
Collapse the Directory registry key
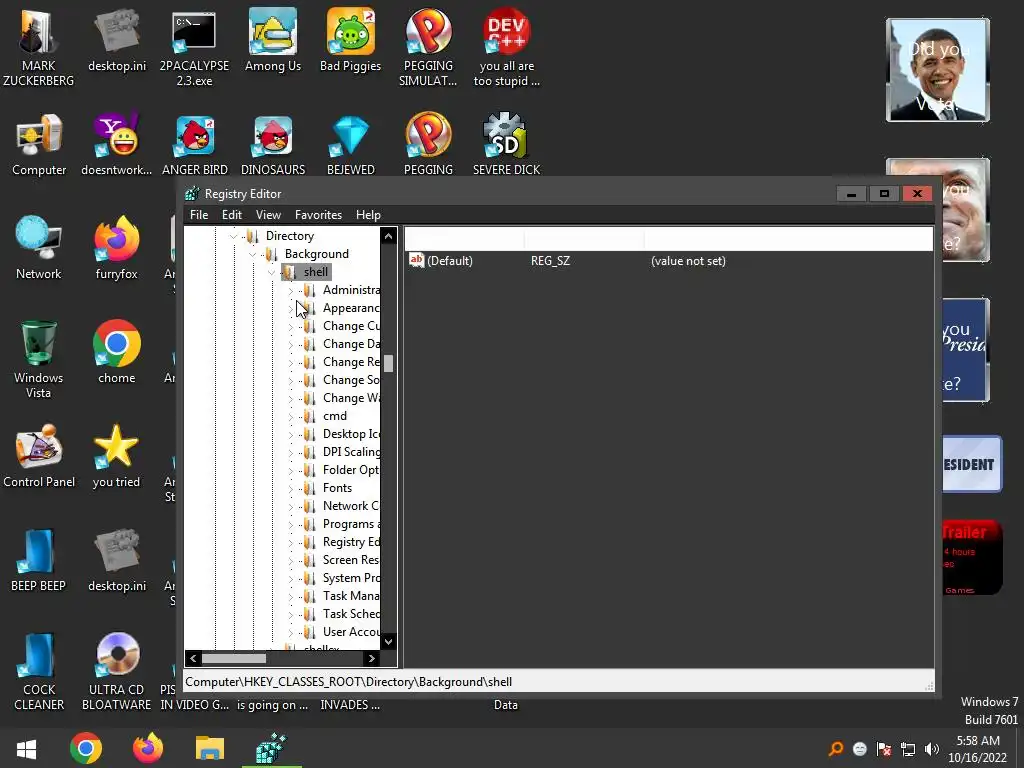tap(234, 236)
